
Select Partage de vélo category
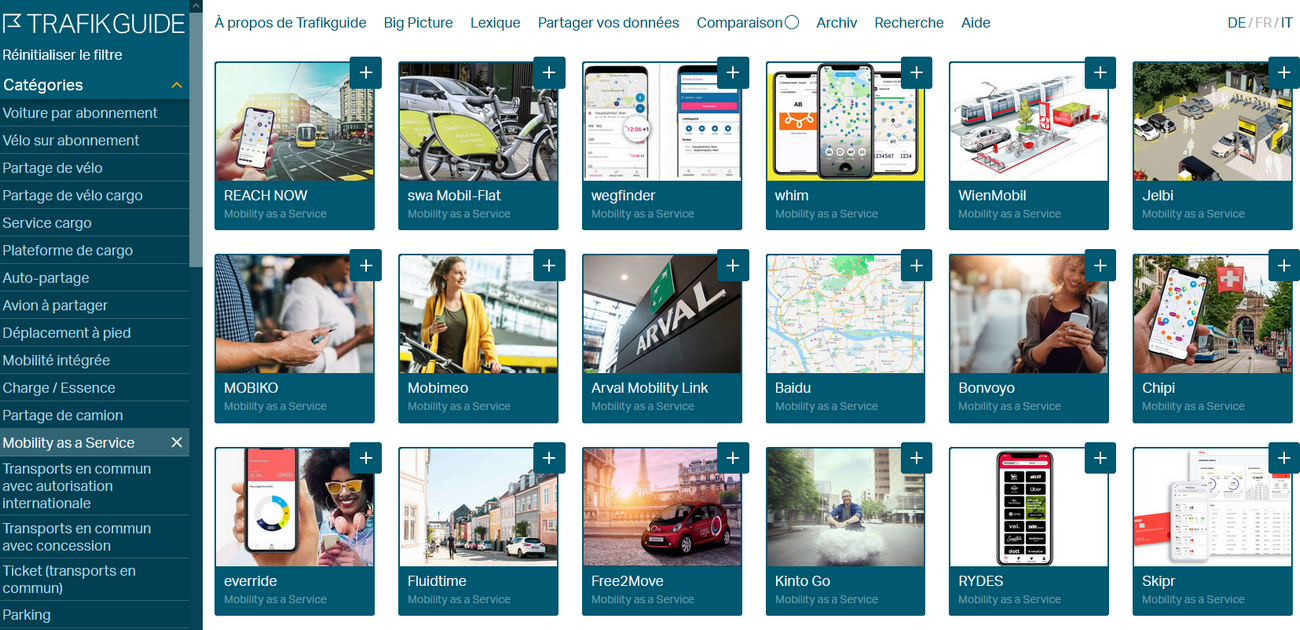click(x=94, y=168)
